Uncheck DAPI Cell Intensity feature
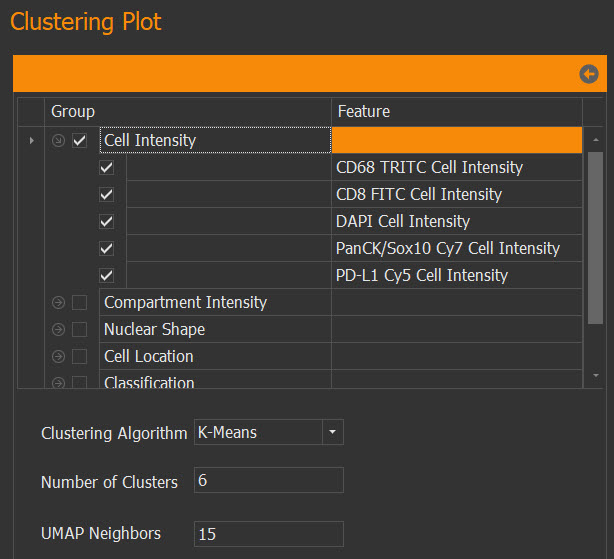The width and height of the screenshot is (614, 559). tap(107, 222)
